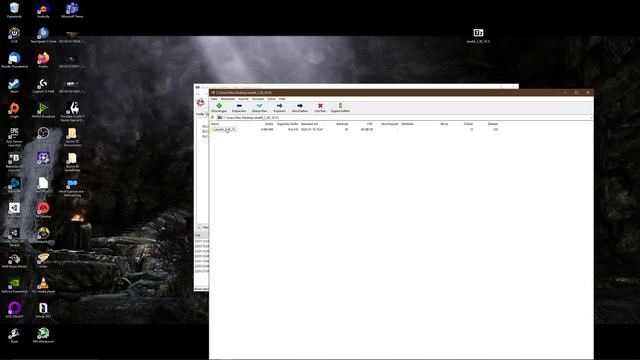Image resolution: width=640 pixels, height=360 pixels.
Task: Click the AMD Ryzen Master desktop icon
Action: coord(14,258)
